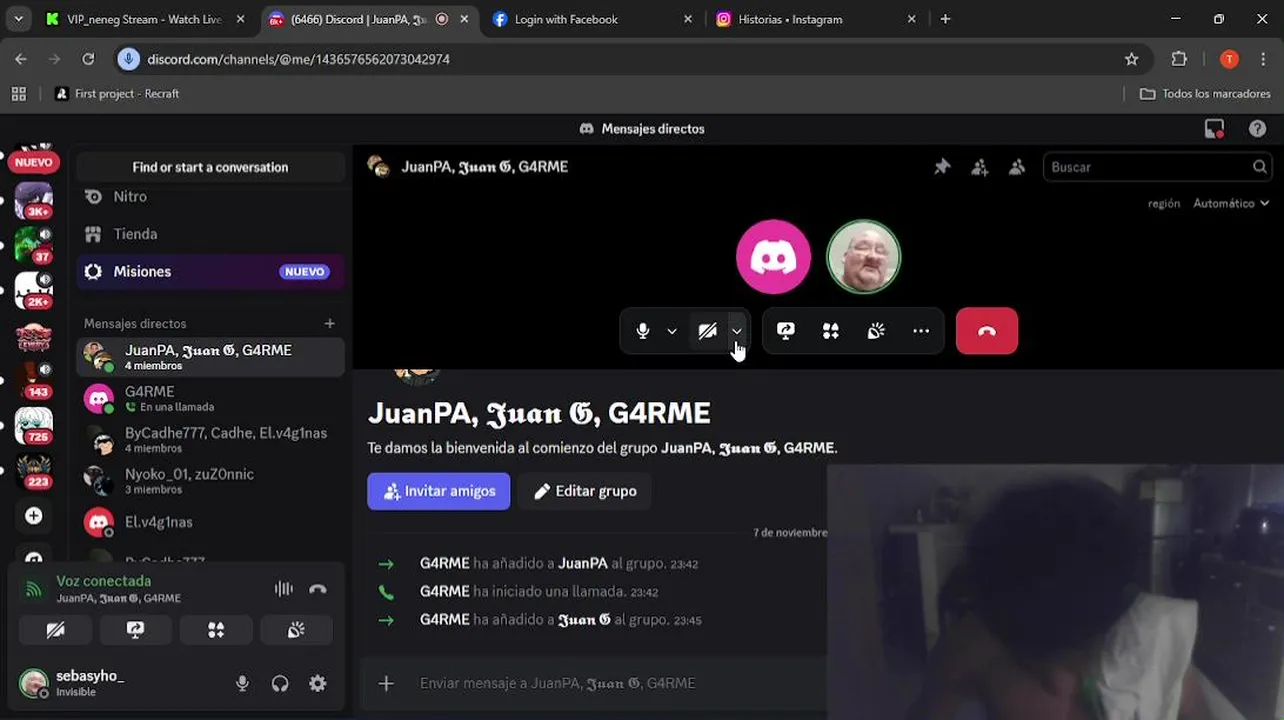Open the server with 2K+ badge

(34, 290)
